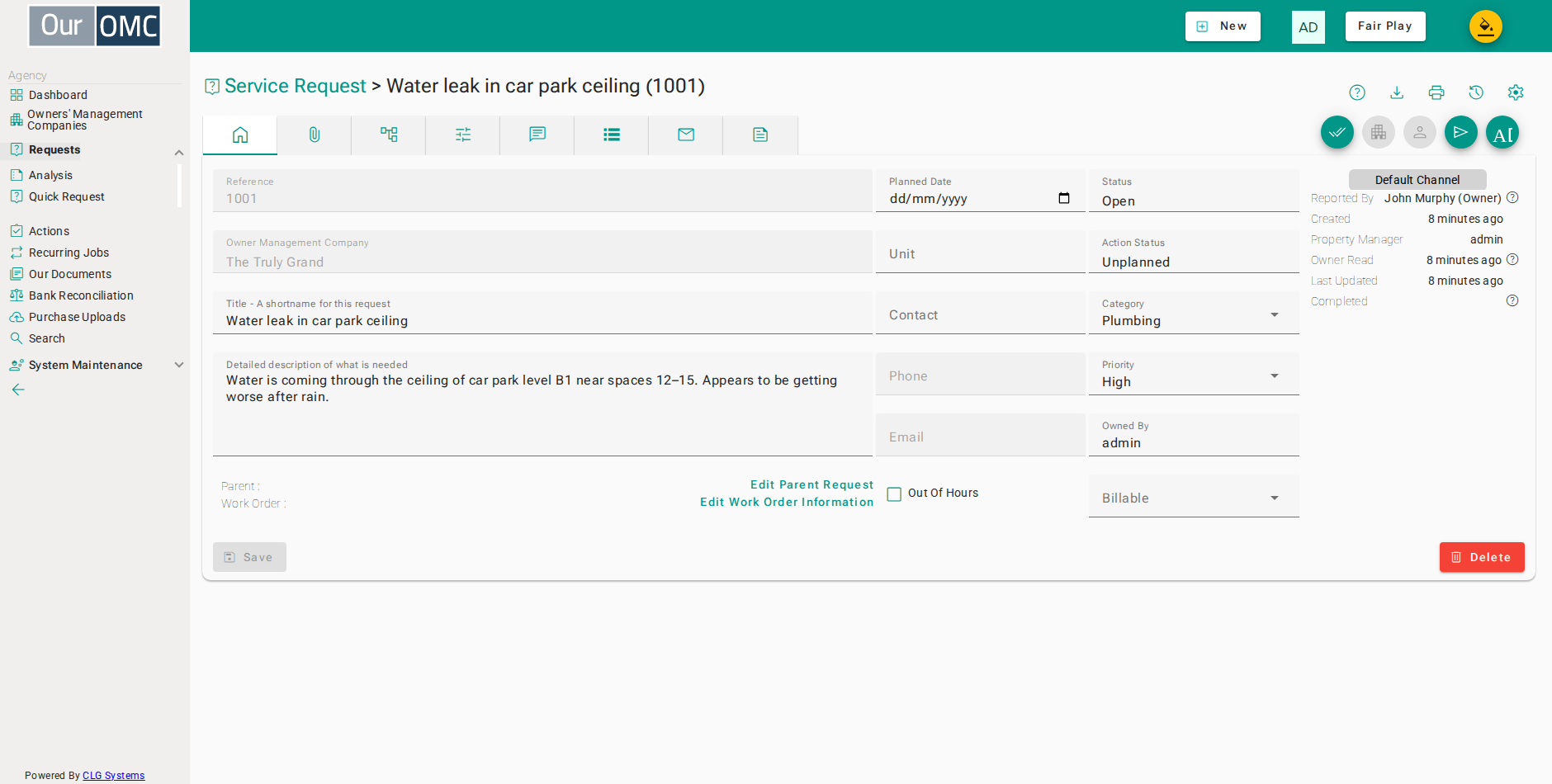Open Recurring Jobs in sidebar

pyautogui.click(x=69, y=253)
